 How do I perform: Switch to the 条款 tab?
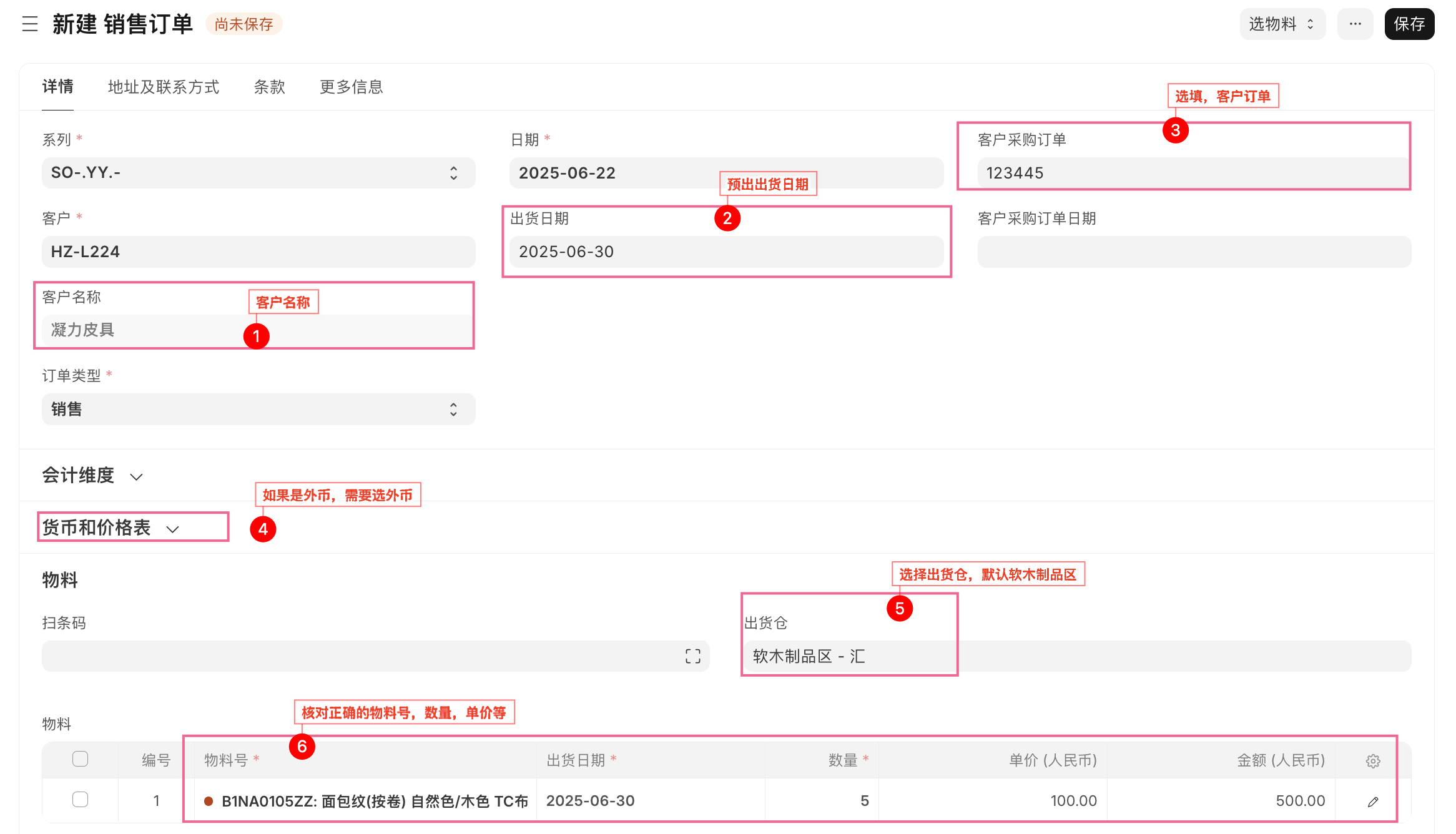click(x=269, y=87)
